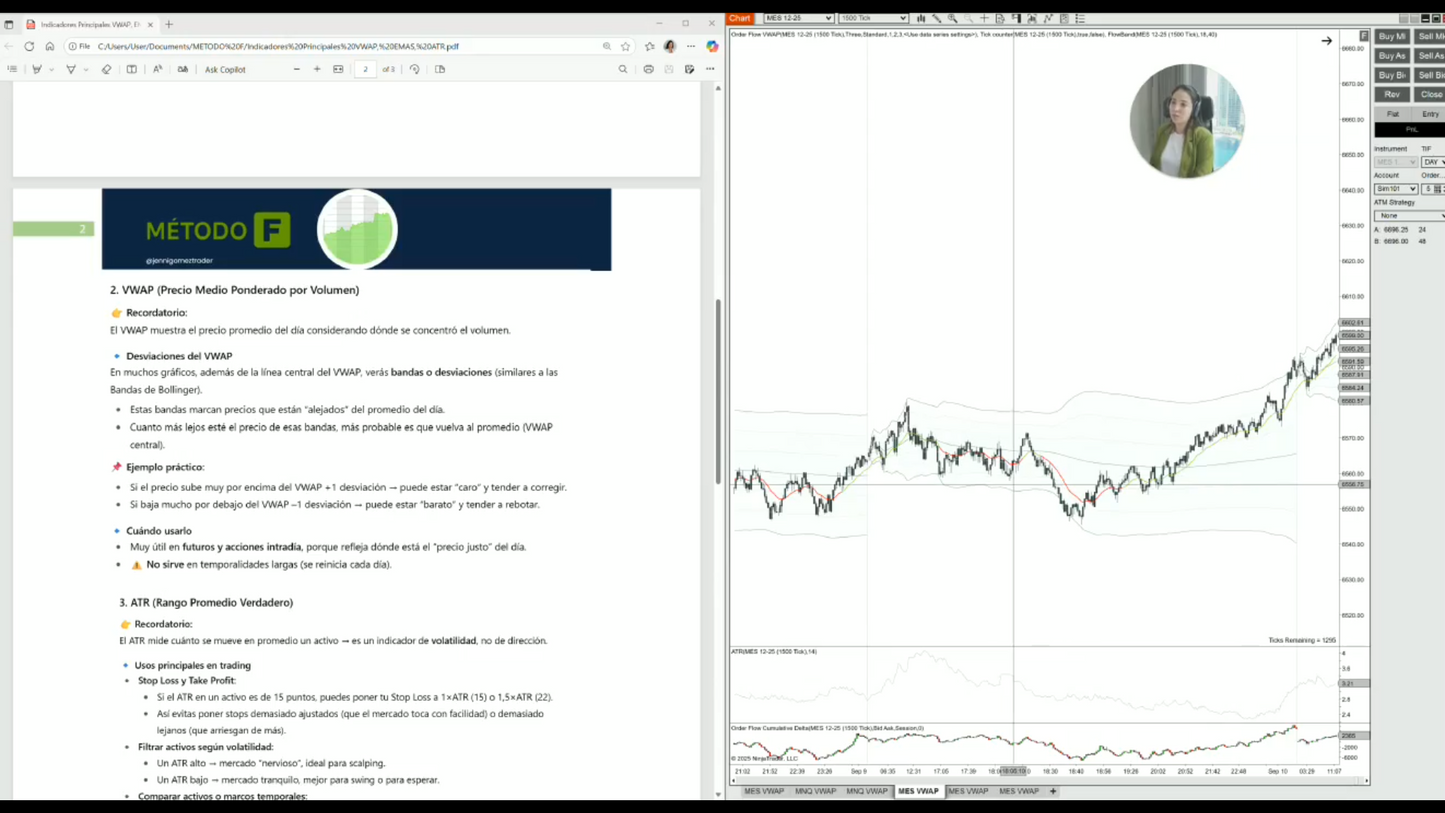Screen dimensions: 1445x813
Task: Open the browser profile avatar
Action: (670, 46)
